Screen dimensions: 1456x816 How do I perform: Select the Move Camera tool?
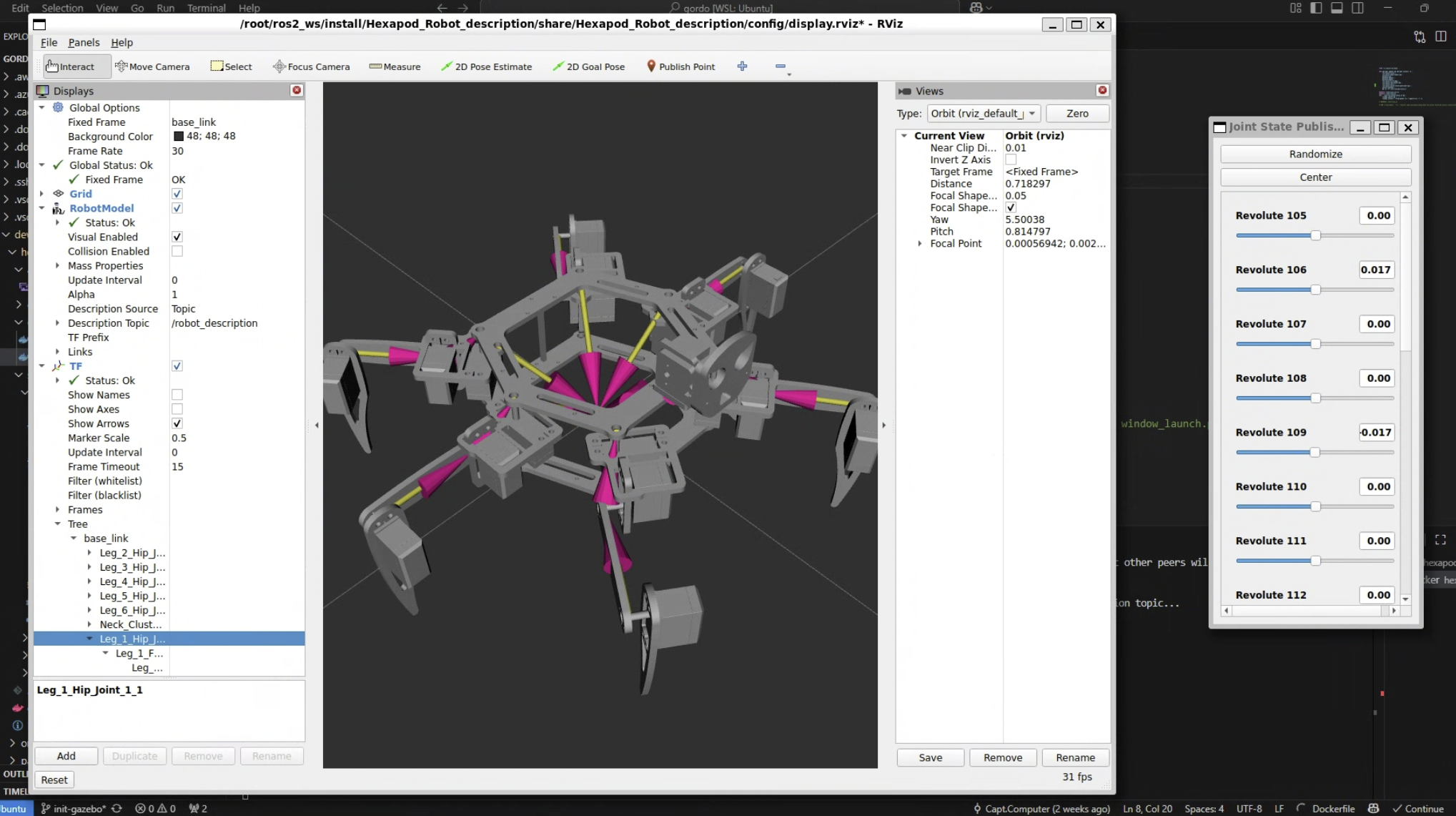pos(152,67)
